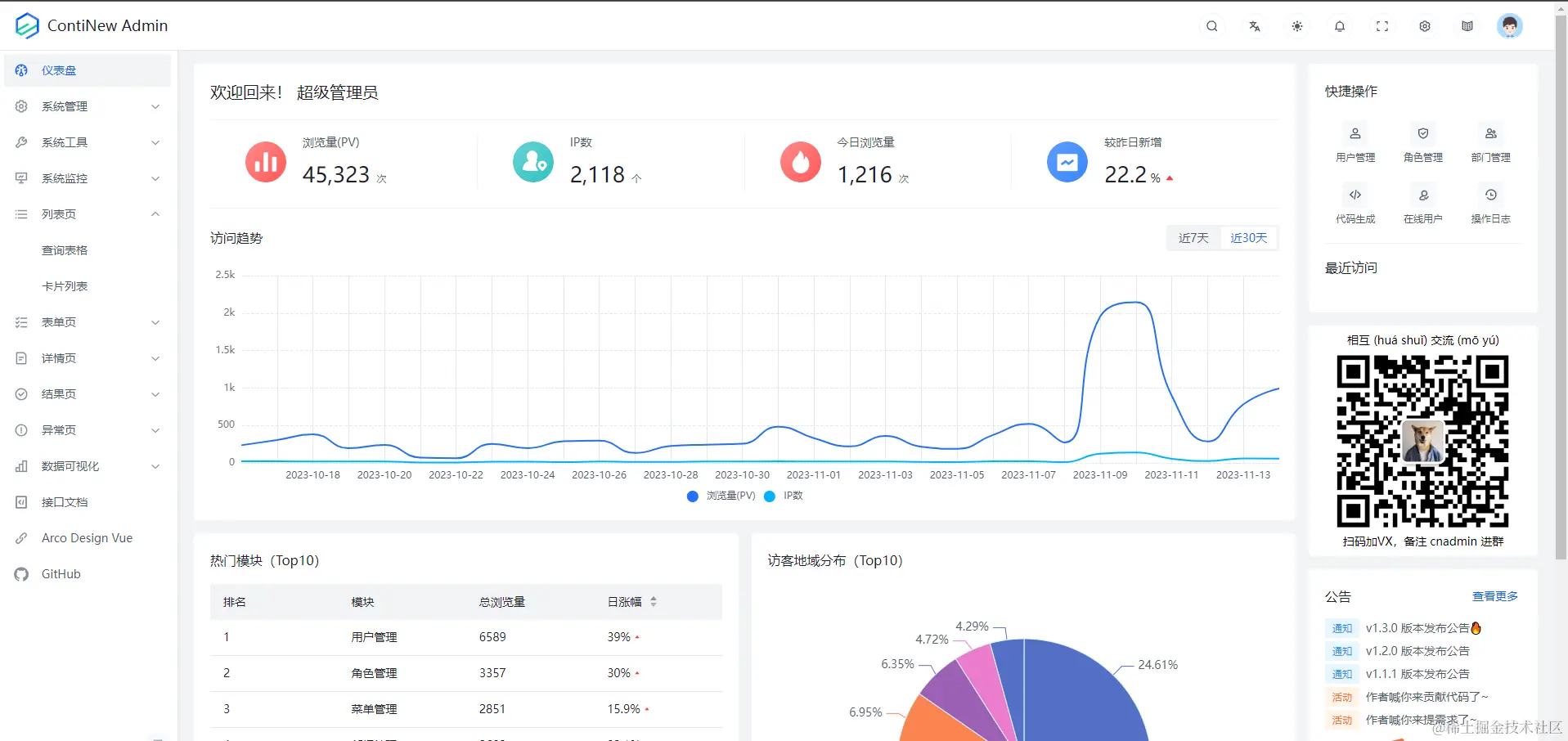Toggle fullscreen mode icon
The width and height of the screenshot is (1568, 741).
pos(1382,26)
